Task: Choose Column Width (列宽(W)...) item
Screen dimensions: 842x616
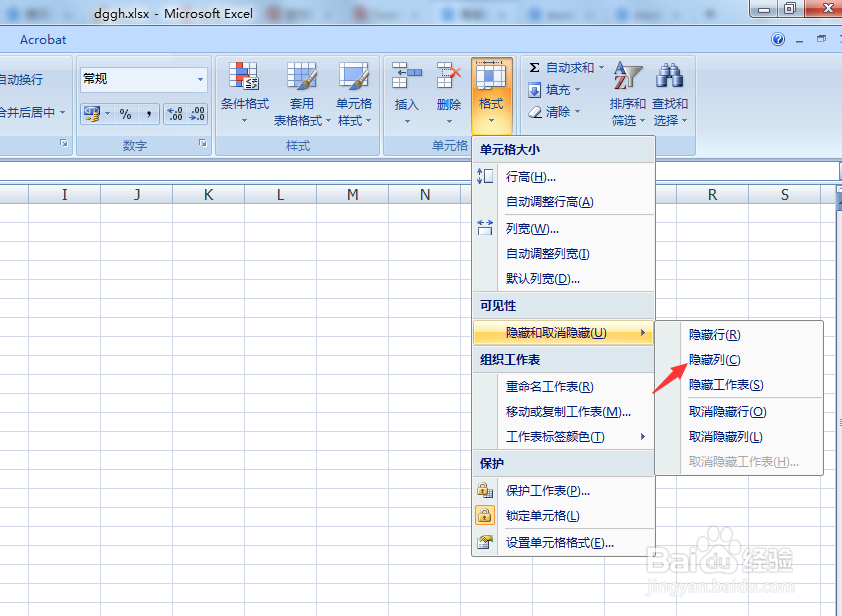Action: coord(563,229)
